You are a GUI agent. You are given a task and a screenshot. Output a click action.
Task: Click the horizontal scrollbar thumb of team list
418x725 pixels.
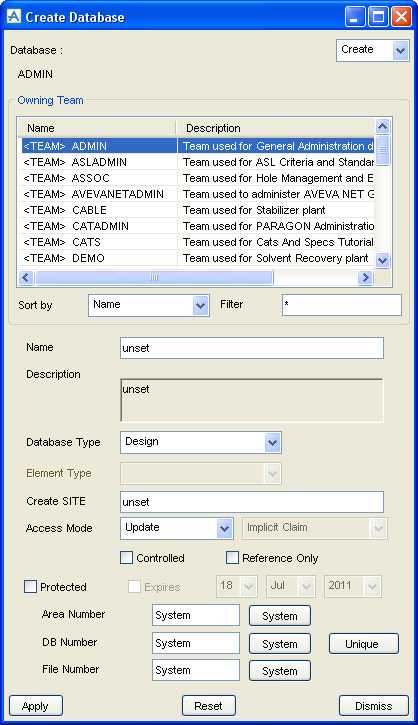click(x=154, y=277)
